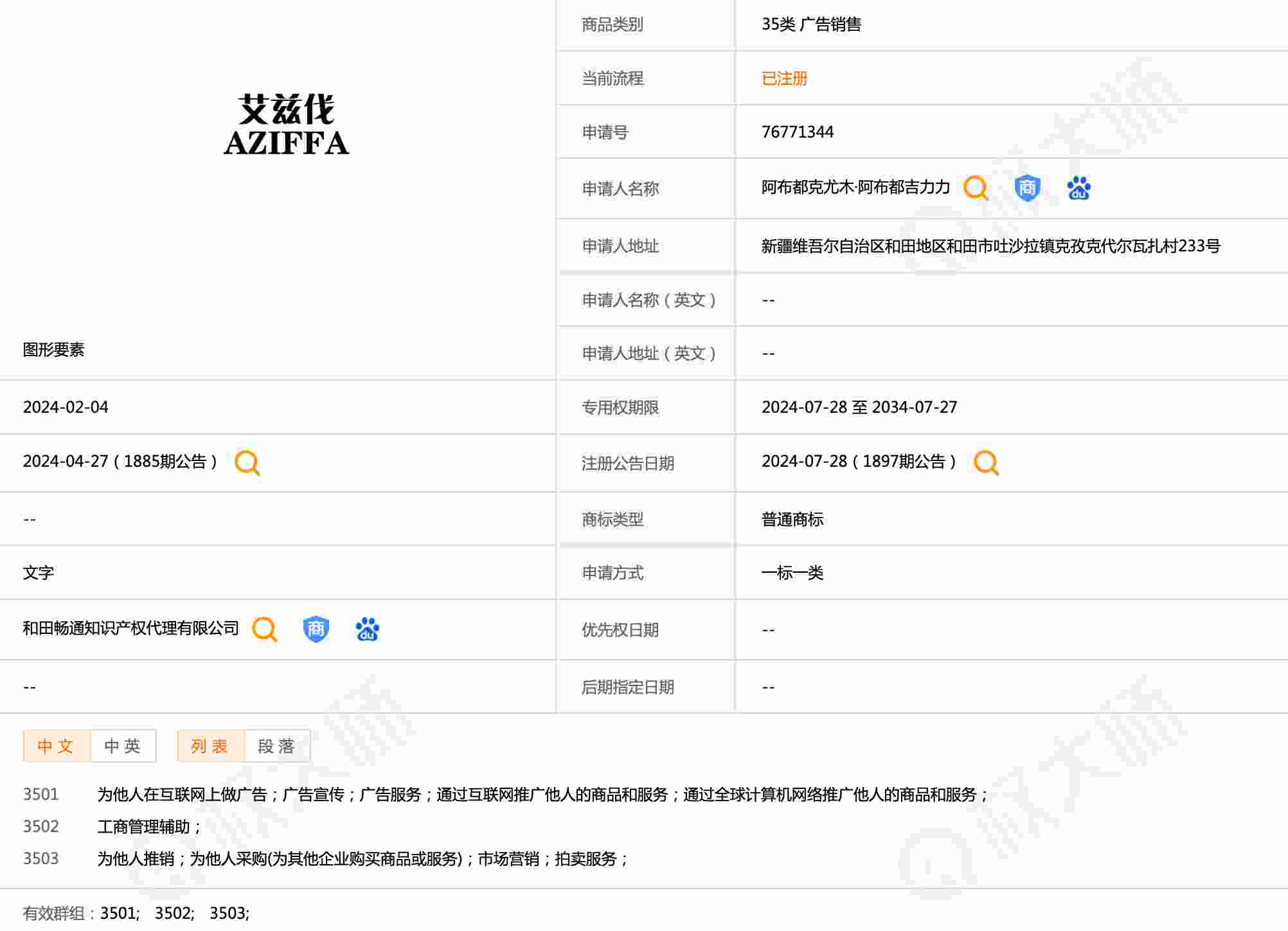This screenshot has width=1288, height=931.
Task: Click 35类 广告销售 category value
Action: 810,24
